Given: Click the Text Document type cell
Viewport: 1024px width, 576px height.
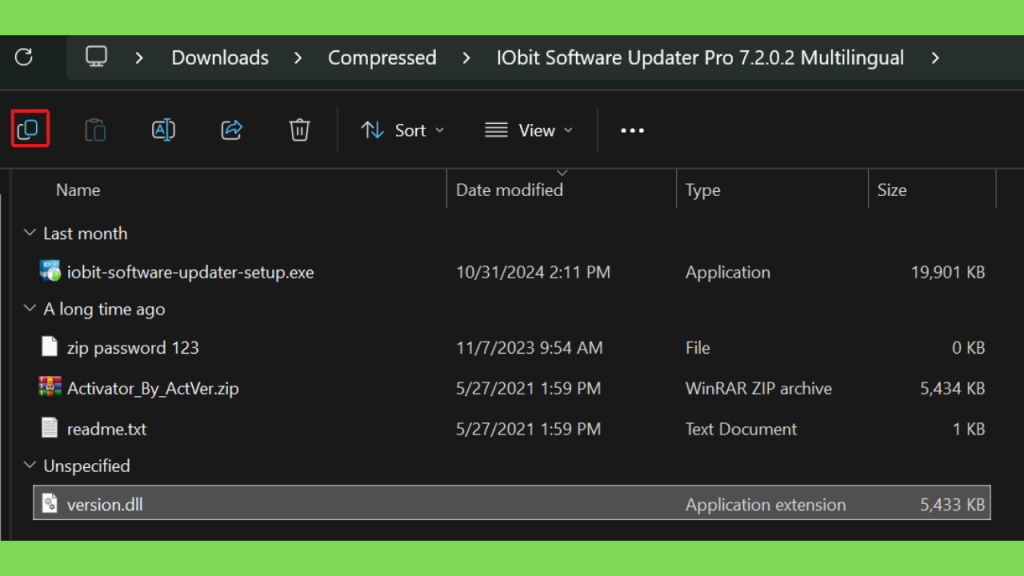Looking at the screenshot, I should (x=741, y=429).
